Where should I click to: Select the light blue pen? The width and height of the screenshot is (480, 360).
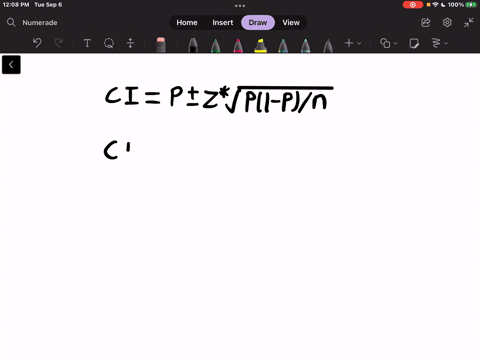coord(305,45)
